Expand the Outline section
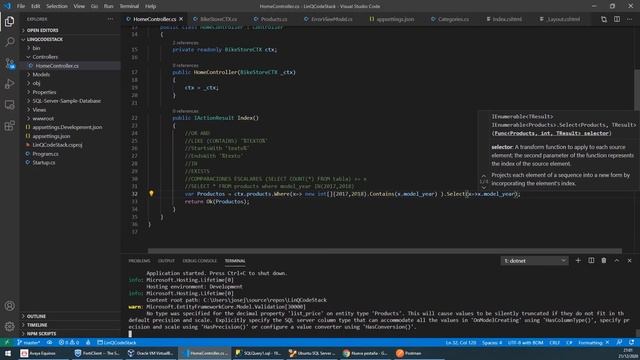 coord(36,316)
